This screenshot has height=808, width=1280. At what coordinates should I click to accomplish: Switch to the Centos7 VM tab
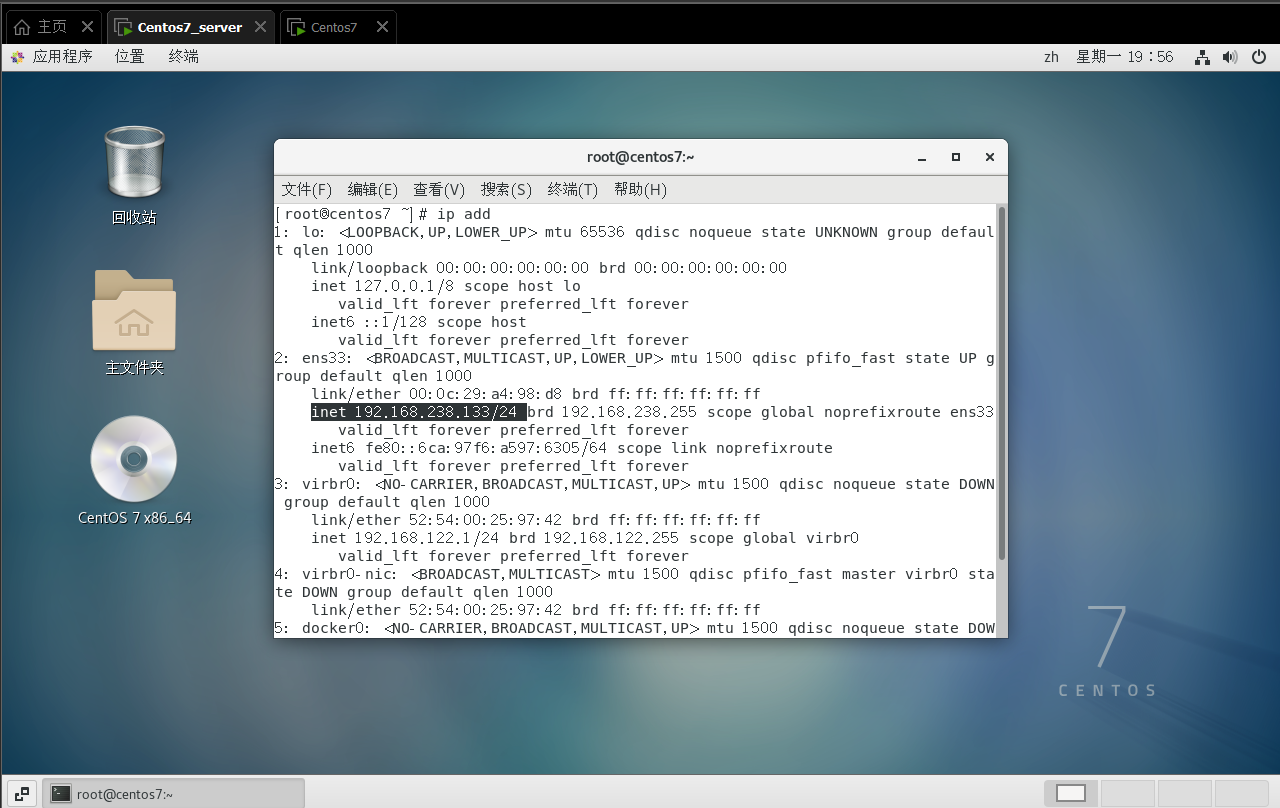pos(333,27)
